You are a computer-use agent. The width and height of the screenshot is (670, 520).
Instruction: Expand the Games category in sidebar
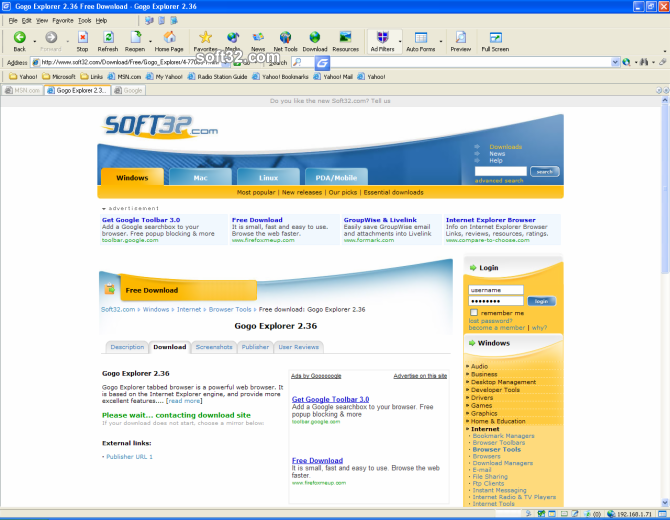(482, 405)
